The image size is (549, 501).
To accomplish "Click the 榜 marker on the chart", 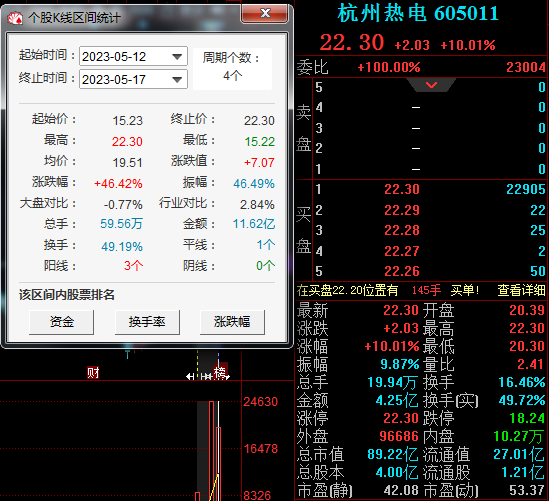I will click(x=221, y=373).
